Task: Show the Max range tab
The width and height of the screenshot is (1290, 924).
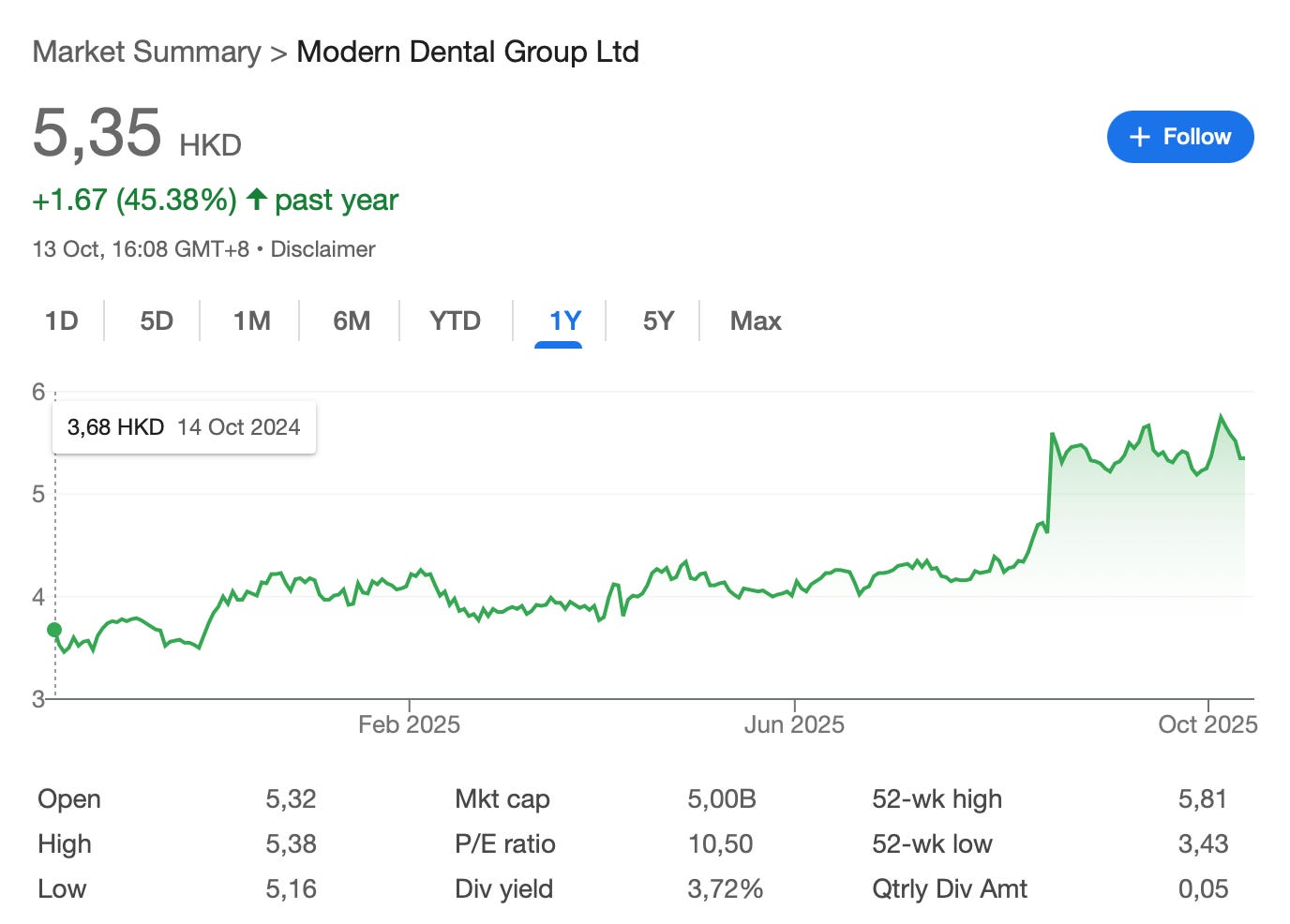Action: (x=756, y=321)
